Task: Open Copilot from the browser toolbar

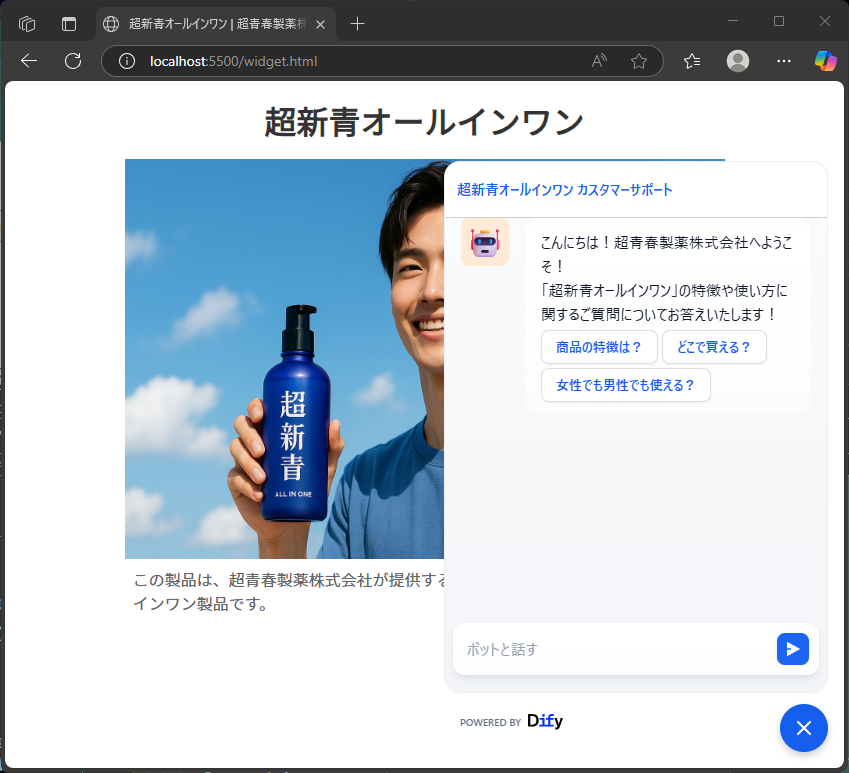Action: (825, 61)
